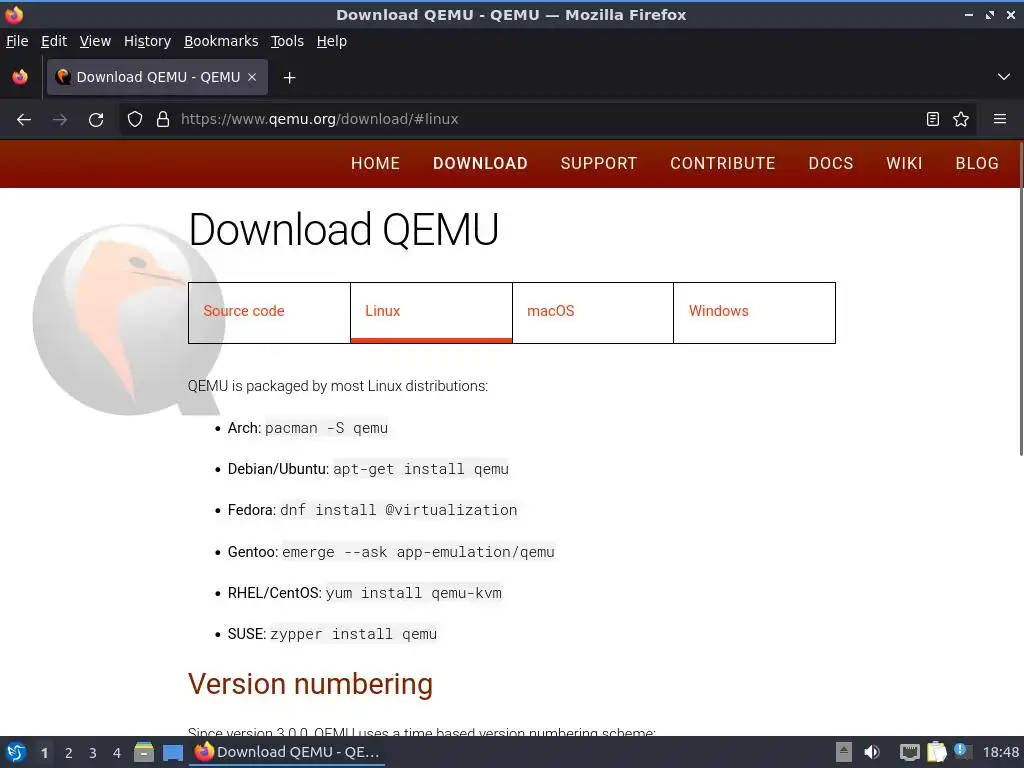Click DOWNLOAD in the QEMU navigation bar

tap(481, 163)
